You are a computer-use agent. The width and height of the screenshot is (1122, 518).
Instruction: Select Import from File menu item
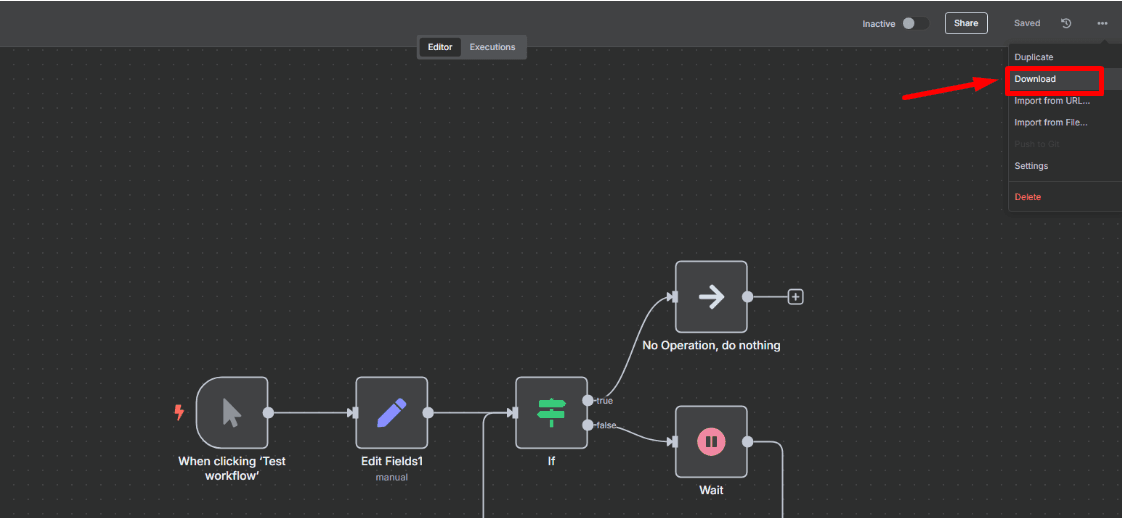point(1050,123)
